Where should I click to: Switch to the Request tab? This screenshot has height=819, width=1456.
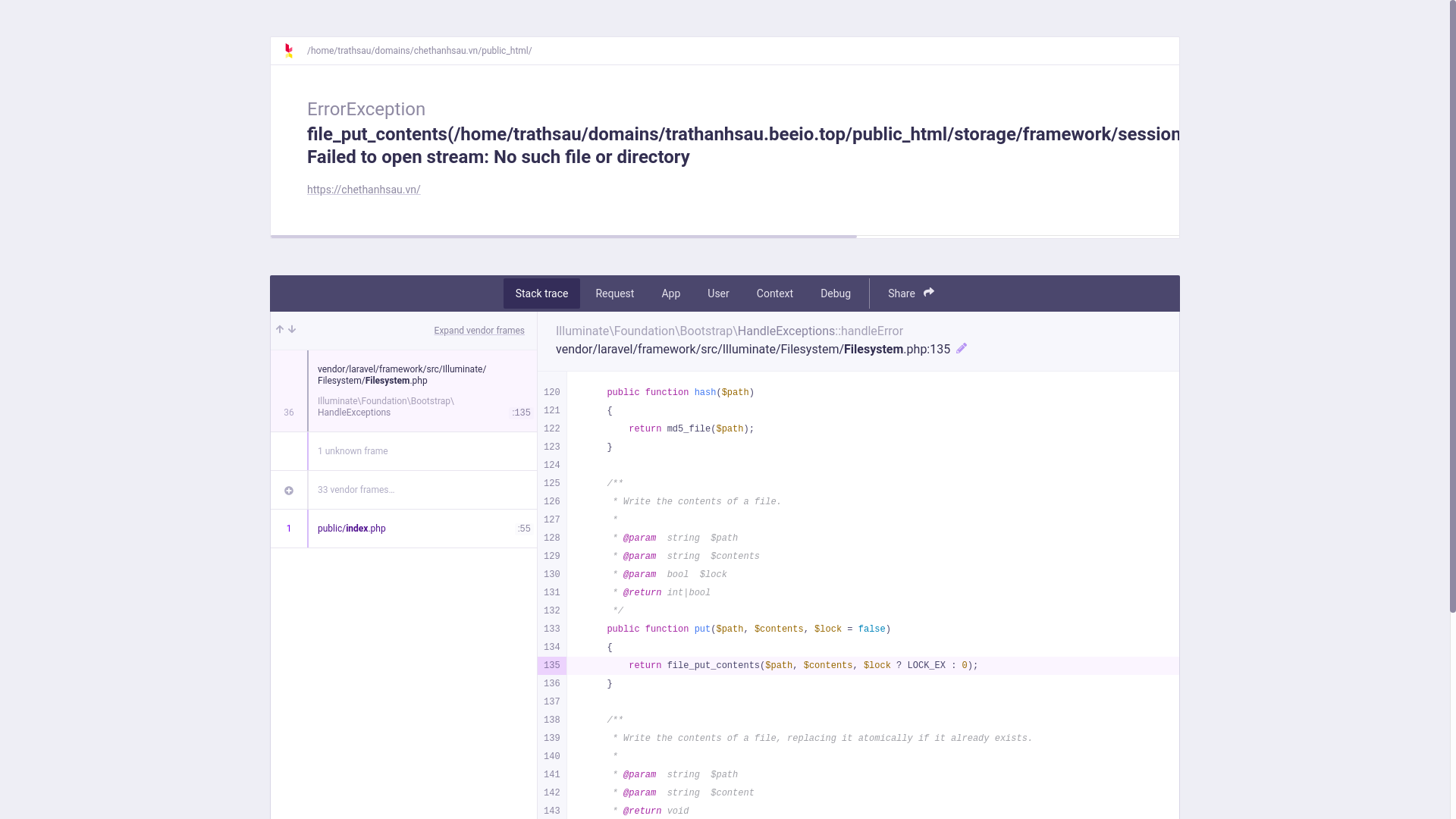click(x=614, y=293)
